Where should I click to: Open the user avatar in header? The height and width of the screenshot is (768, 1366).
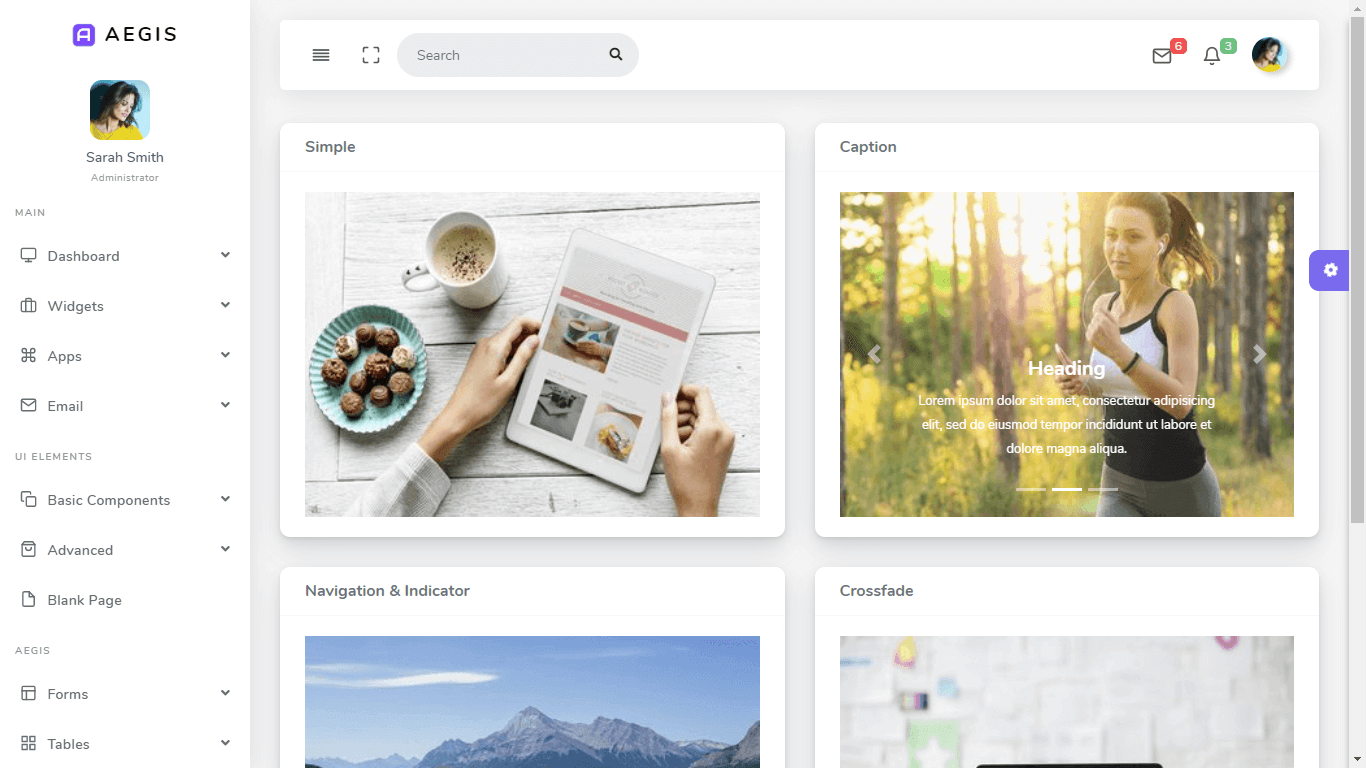1269,55
